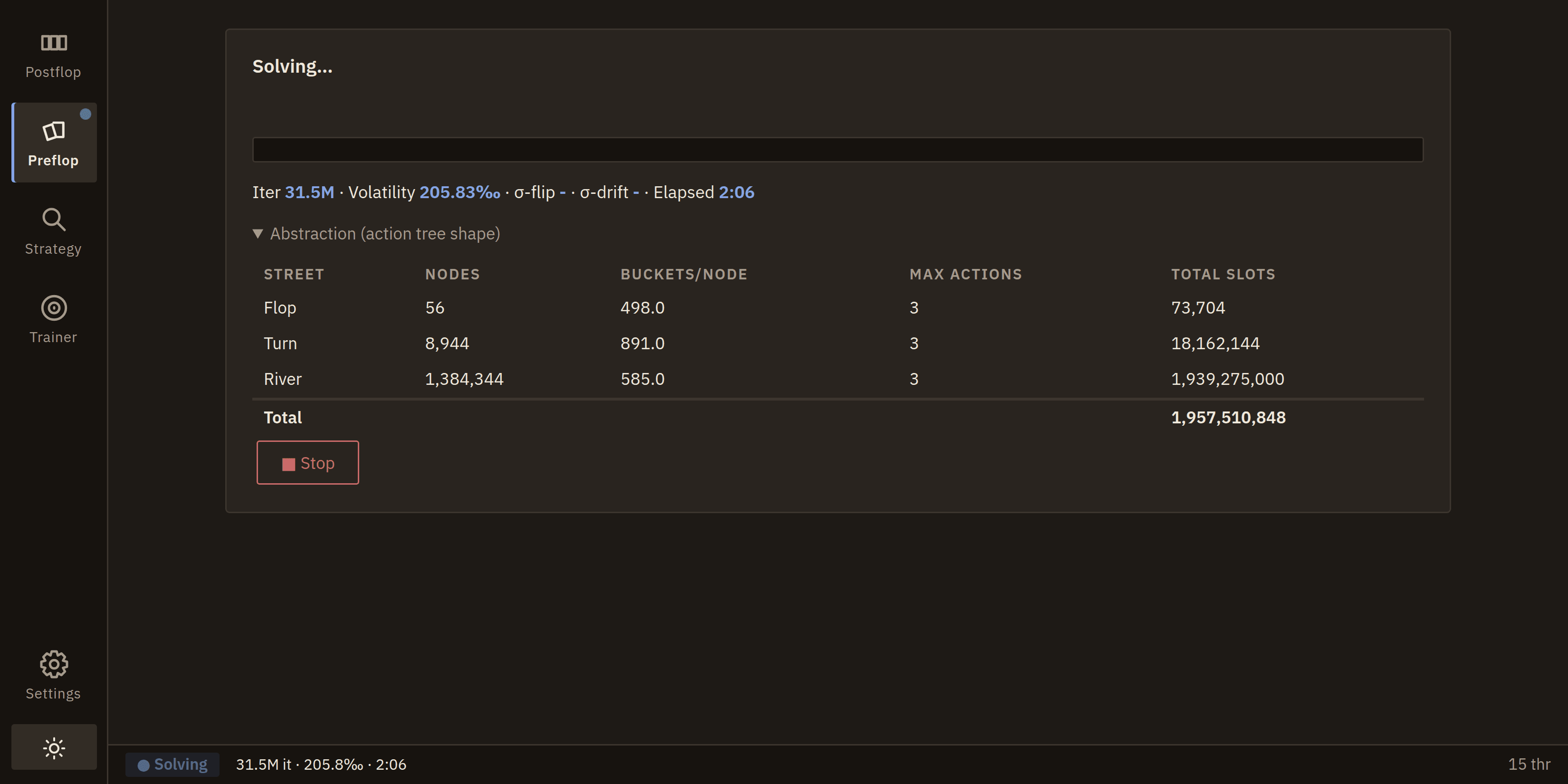Click the red stop square icon
The width and height of the screenshot is (1568, 784).
point(288,464)
